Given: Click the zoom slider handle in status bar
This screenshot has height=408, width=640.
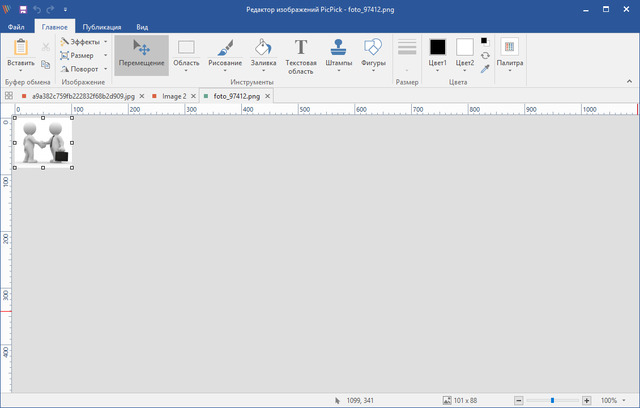Looking at the screenshot, I should pos(553,400).
